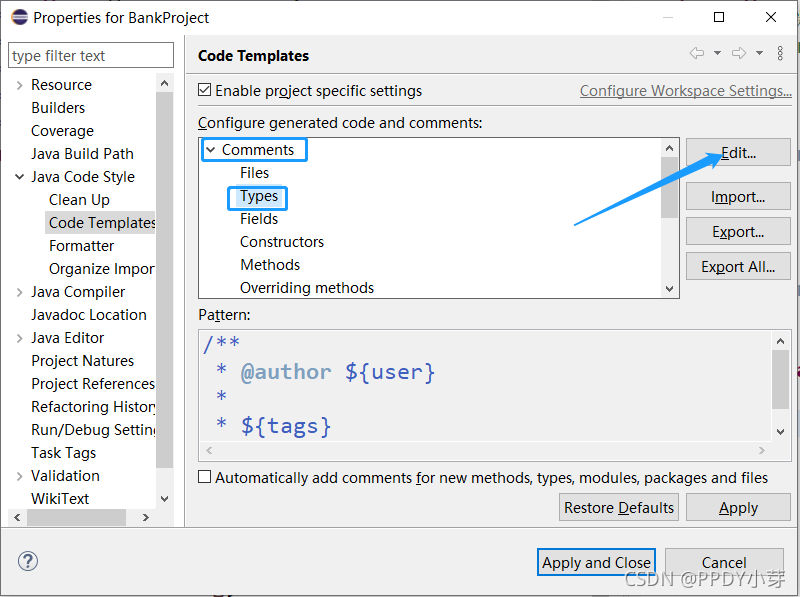Expand the Resource tree node

(x=19, y=85)
